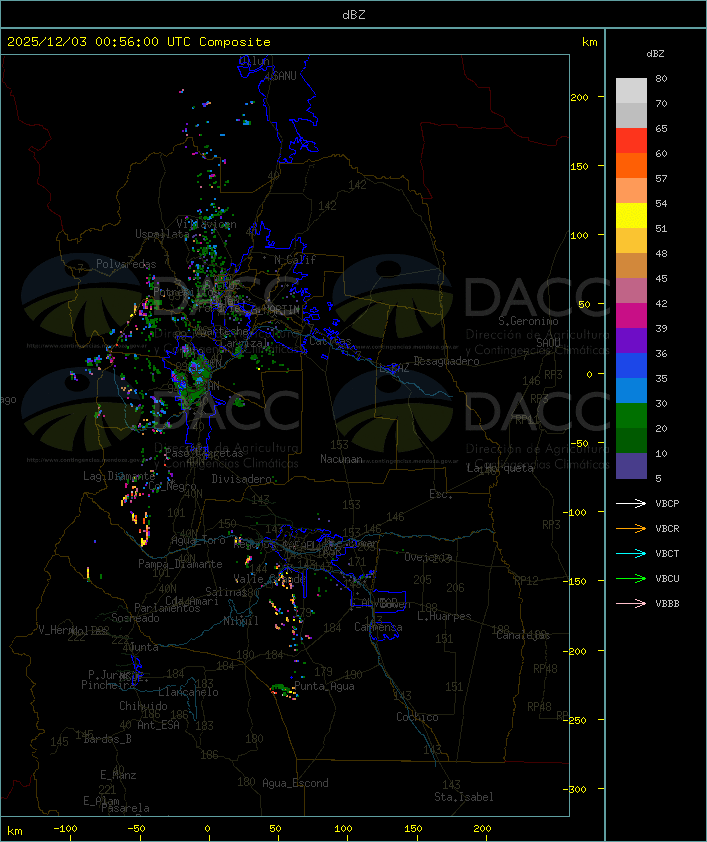Click the E_Manz map label
This screenshot has height=842, width=707.
pos(118,775)
